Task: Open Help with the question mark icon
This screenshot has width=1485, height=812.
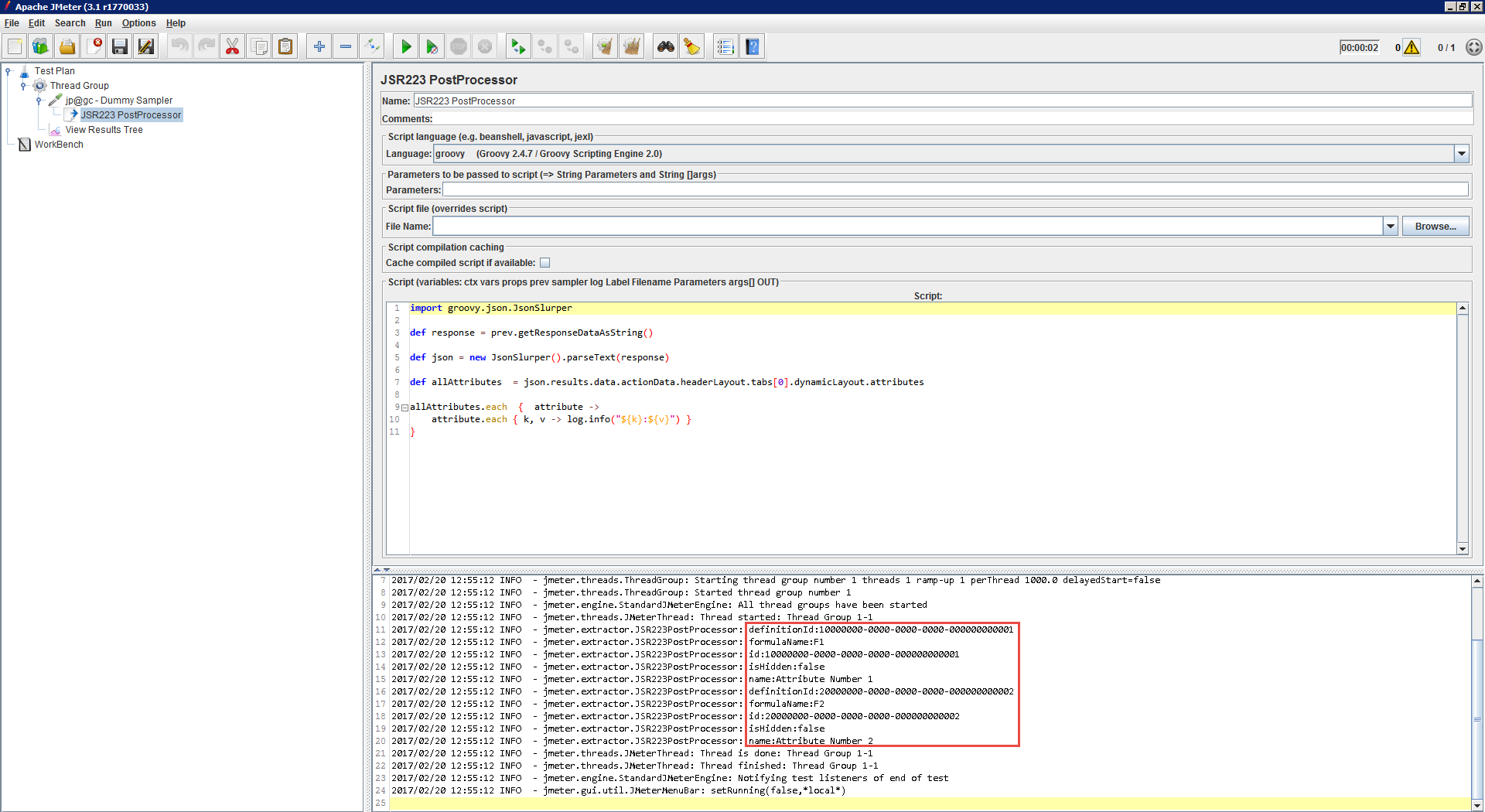Action: (752, 46)
